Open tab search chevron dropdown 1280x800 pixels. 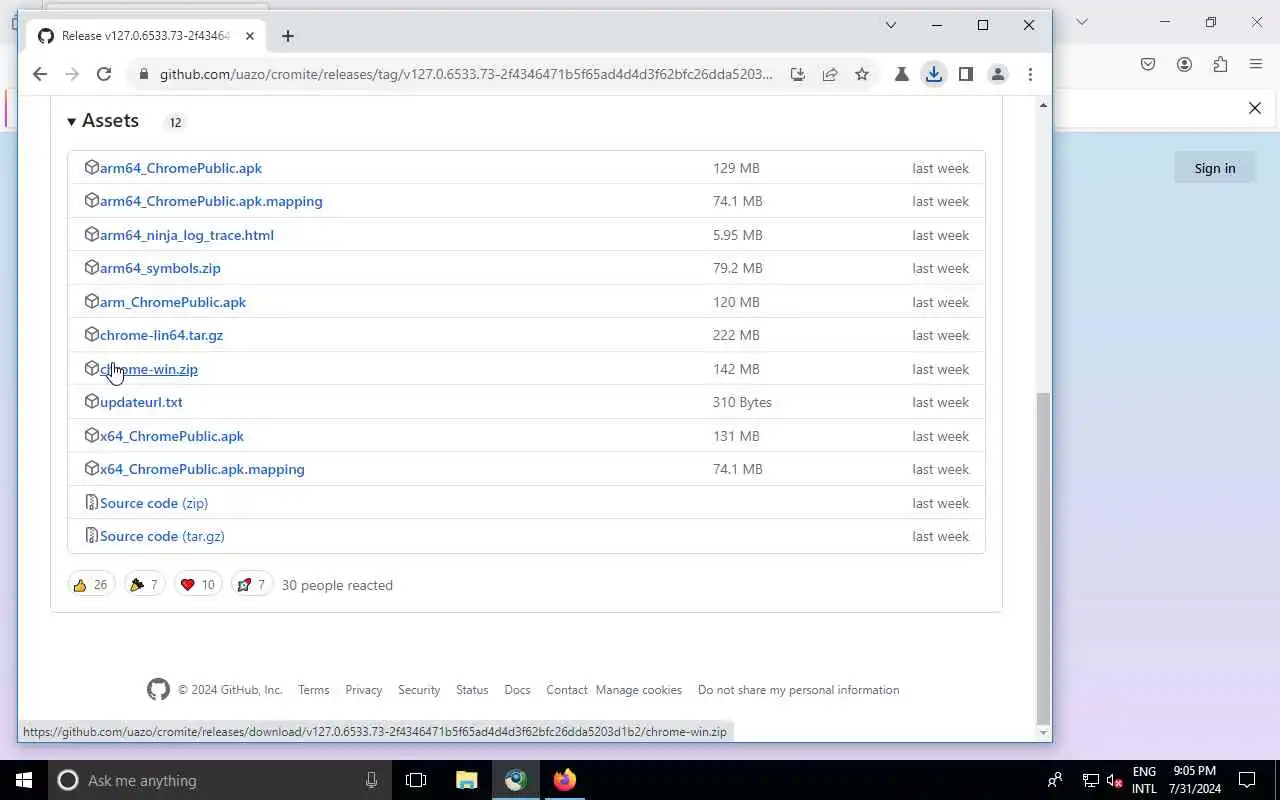click(891, 25)
